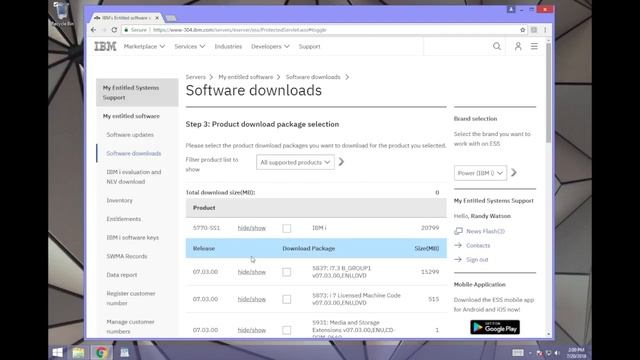Screen dimensions: 640x360
Task: Open the All supported products dropdown
Action: (x=295, y=162)
